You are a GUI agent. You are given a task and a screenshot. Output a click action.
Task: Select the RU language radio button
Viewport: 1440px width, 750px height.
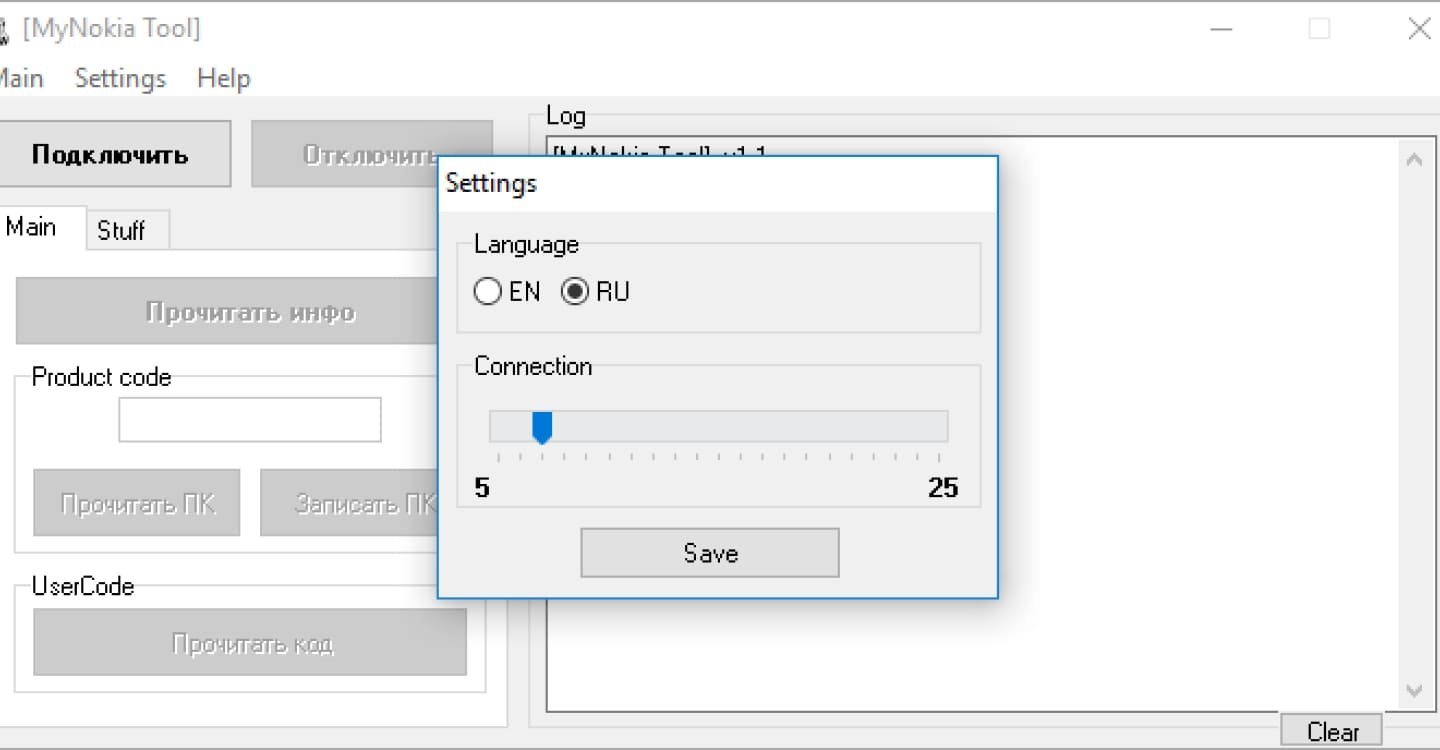coord(575,292)
